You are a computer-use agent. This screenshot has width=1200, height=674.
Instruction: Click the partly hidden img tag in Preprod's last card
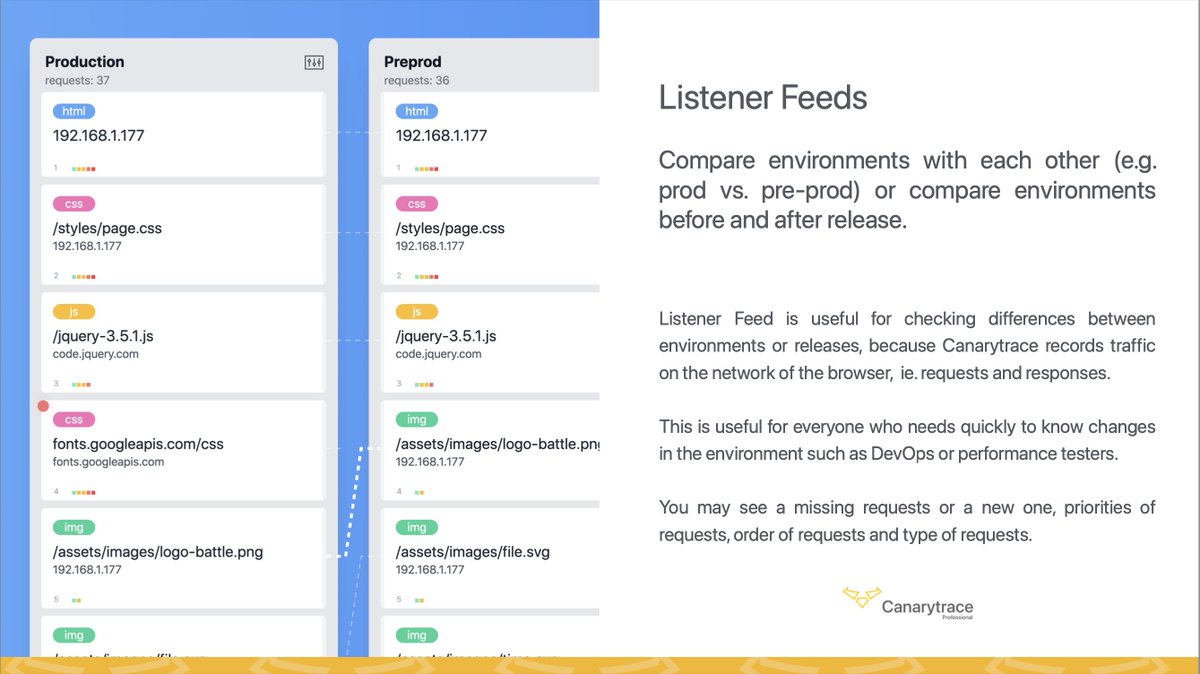point(417,635)
